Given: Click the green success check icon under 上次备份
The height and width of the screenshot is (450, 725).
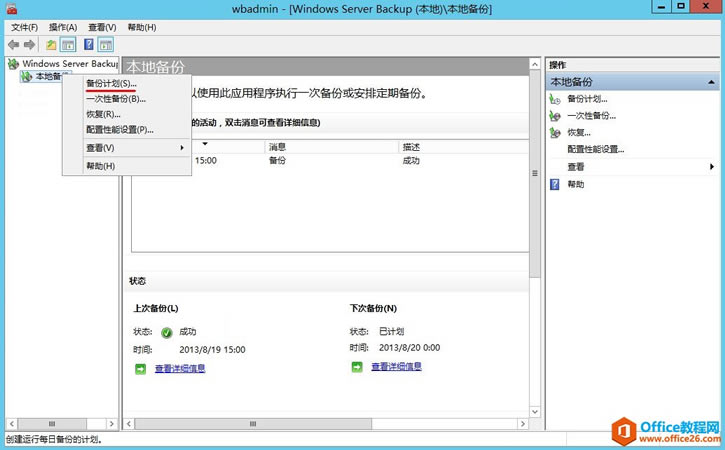Looking at the screenshot, I should click(166, 332).
